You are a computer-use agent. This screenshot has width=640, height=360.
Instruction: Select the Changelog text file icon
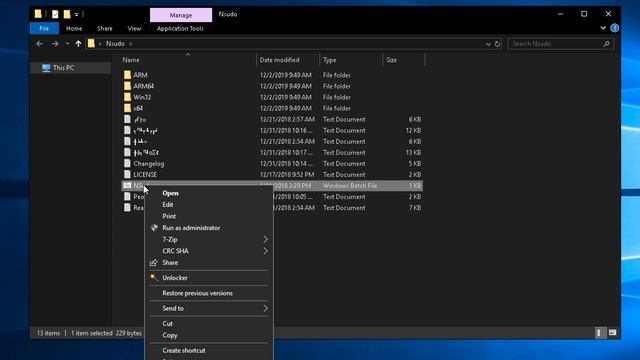point(127,163)
